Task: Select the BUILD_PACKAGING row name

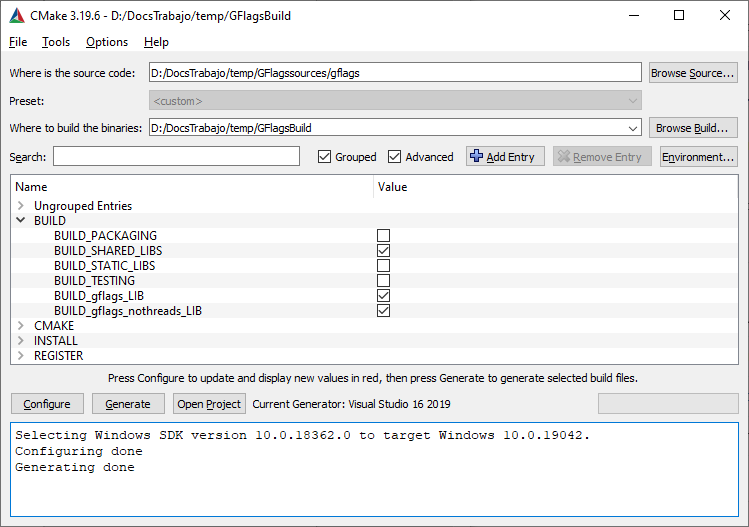Action: (105, 236)
